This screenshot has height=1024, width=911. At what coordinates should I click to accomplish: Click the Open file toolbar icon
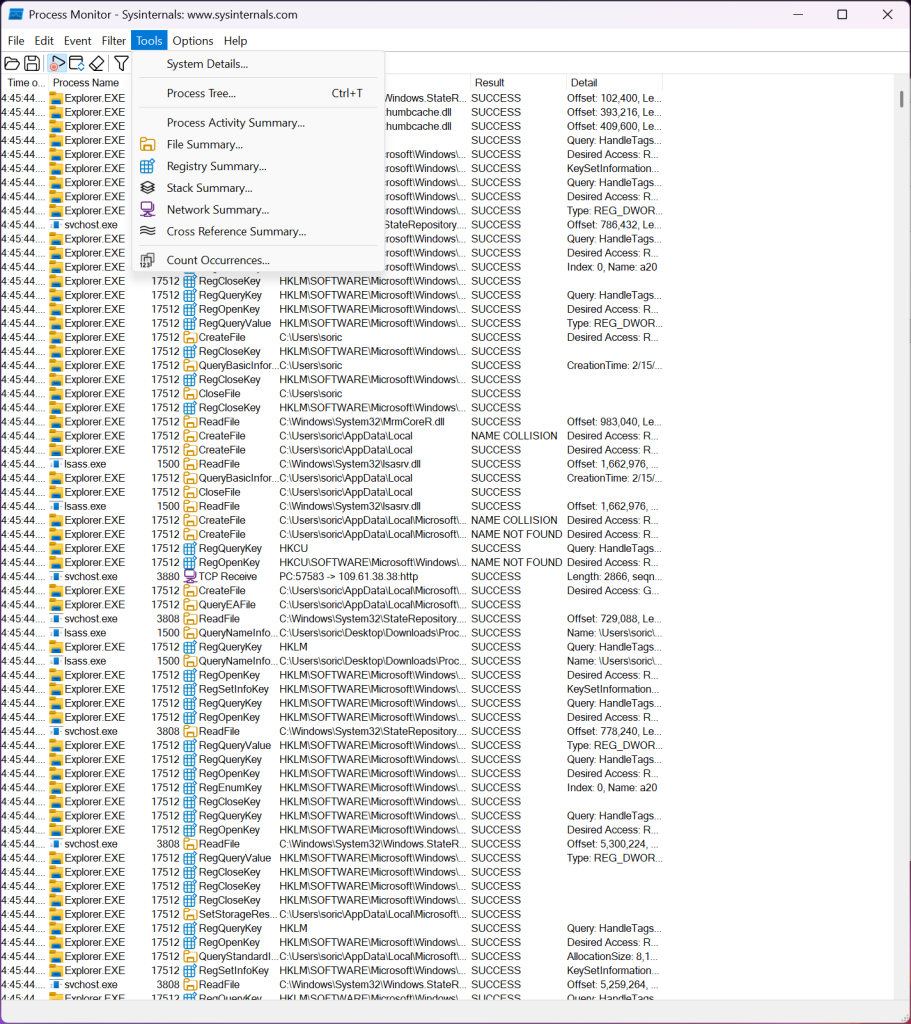[x=12, y=63]
